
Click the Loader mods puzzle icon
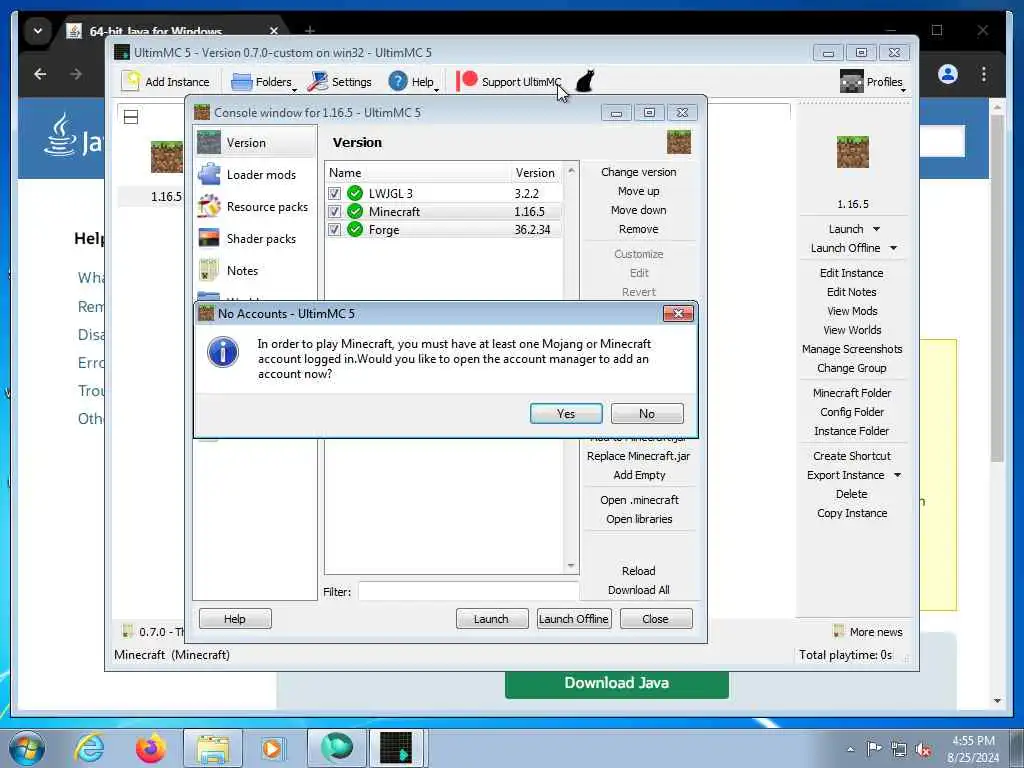click(x=209, y=174)
